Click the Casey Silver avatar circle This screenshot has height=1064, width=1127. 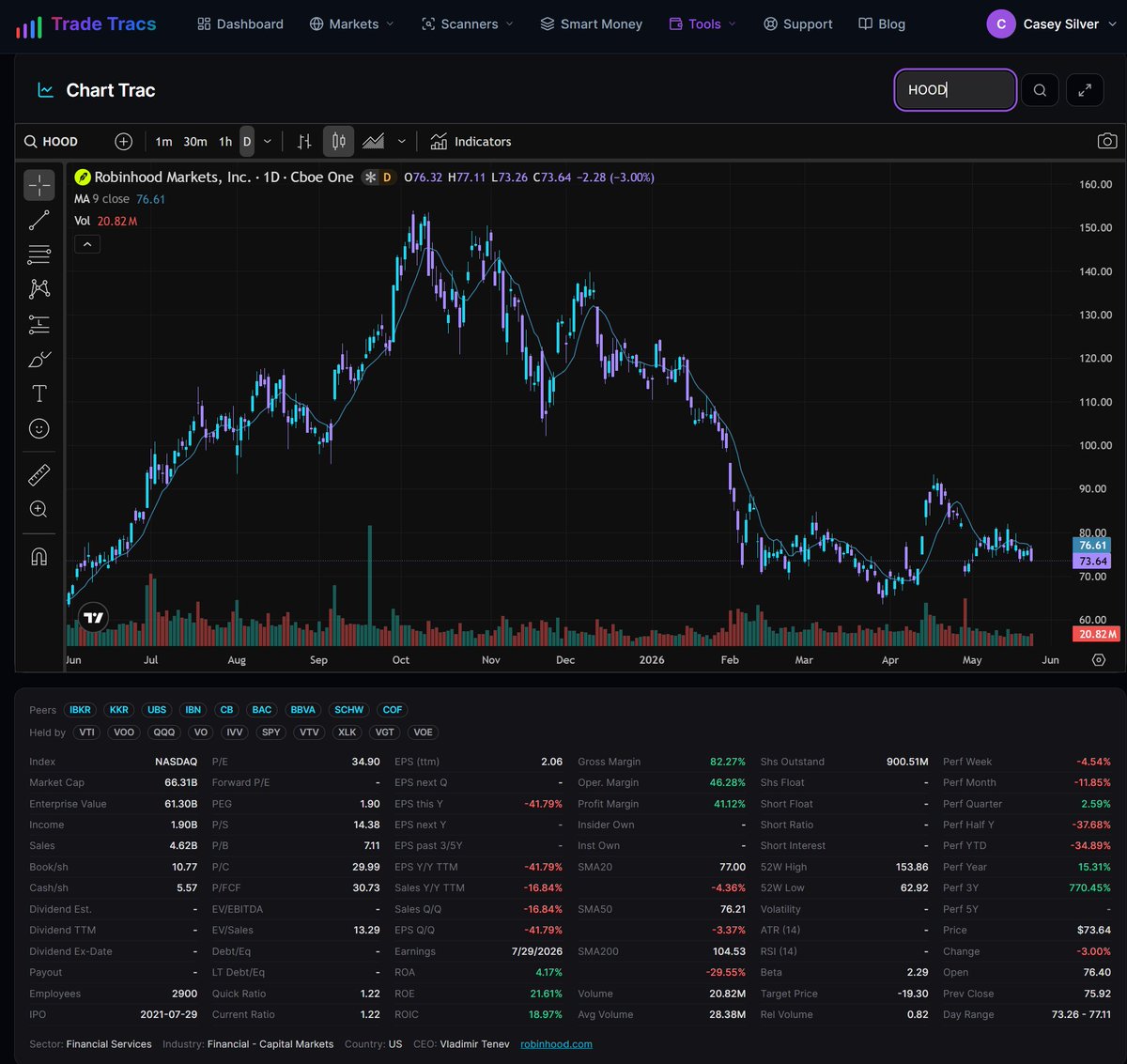point(1001,24)
